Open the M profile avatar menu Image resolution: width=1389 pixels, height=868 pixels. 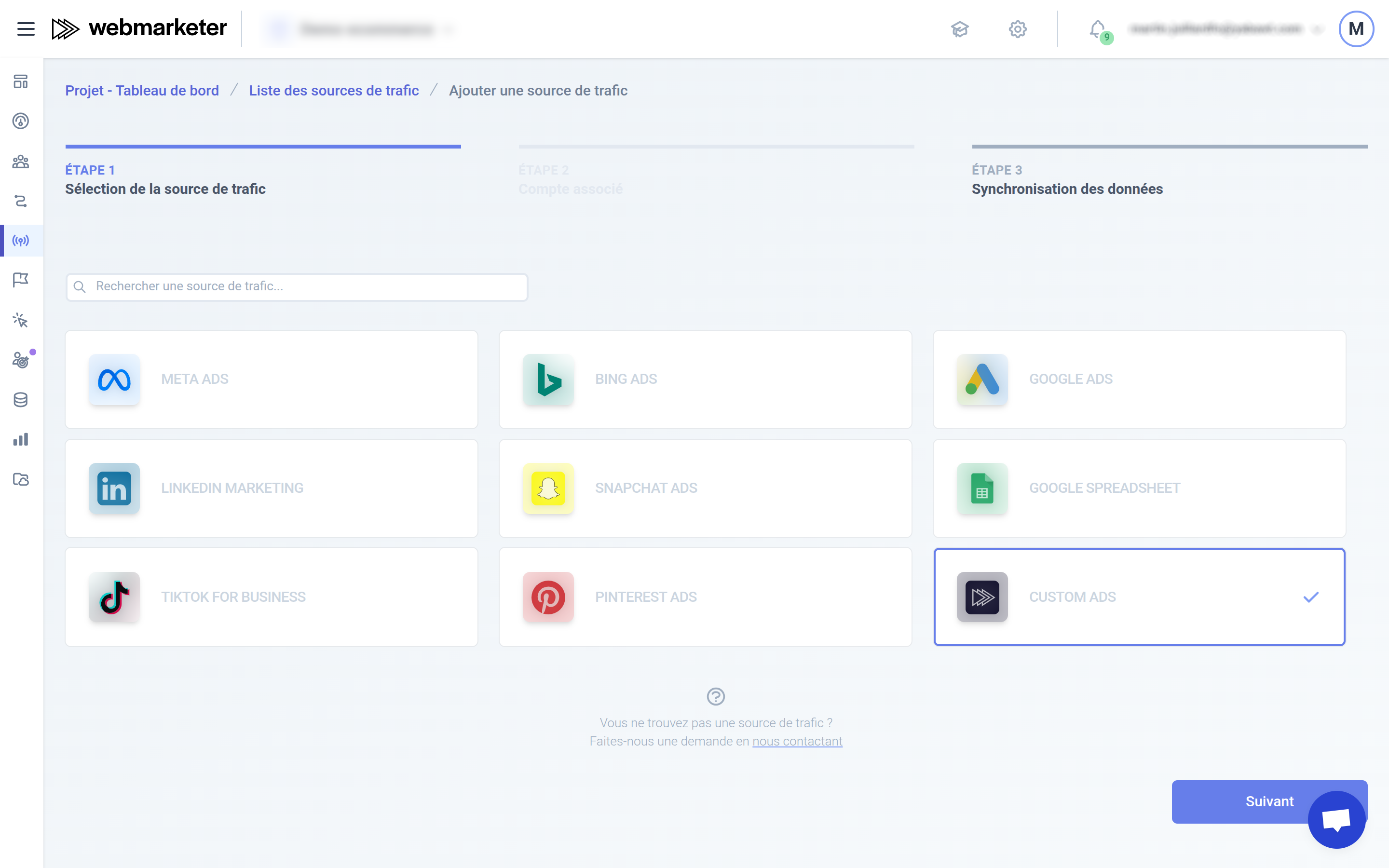click(1356, 29)
